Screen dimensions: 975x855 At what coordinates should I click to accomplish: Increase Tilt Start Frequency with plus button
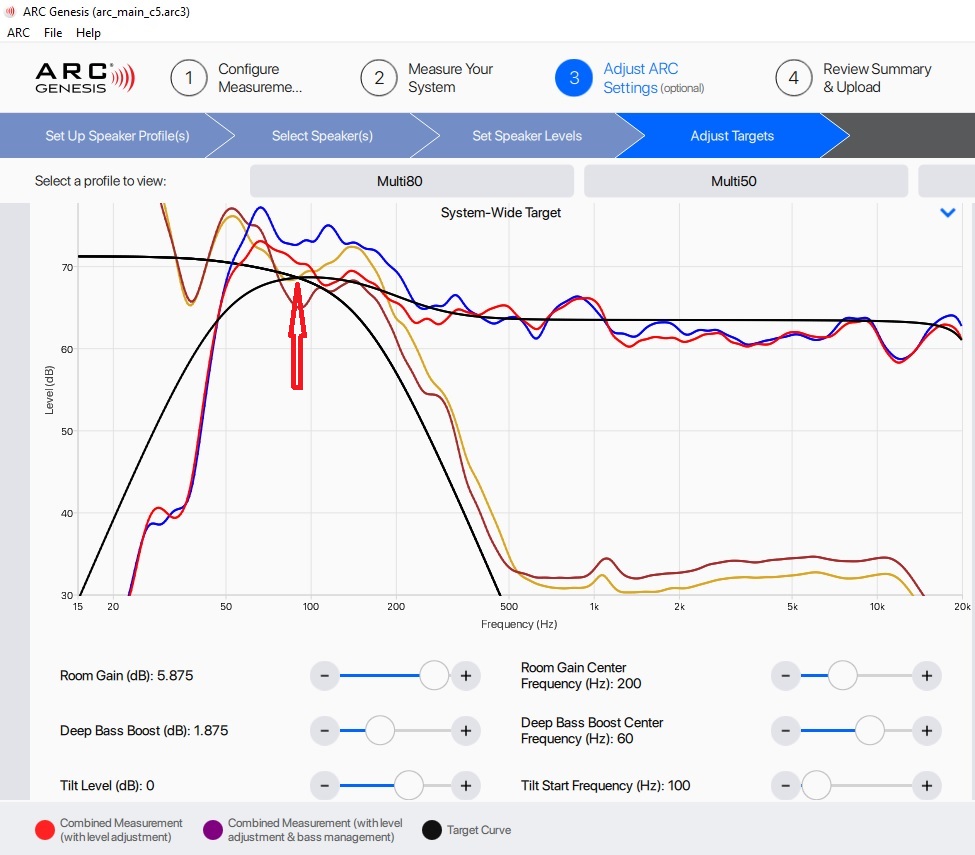click(x=927, y=786)
